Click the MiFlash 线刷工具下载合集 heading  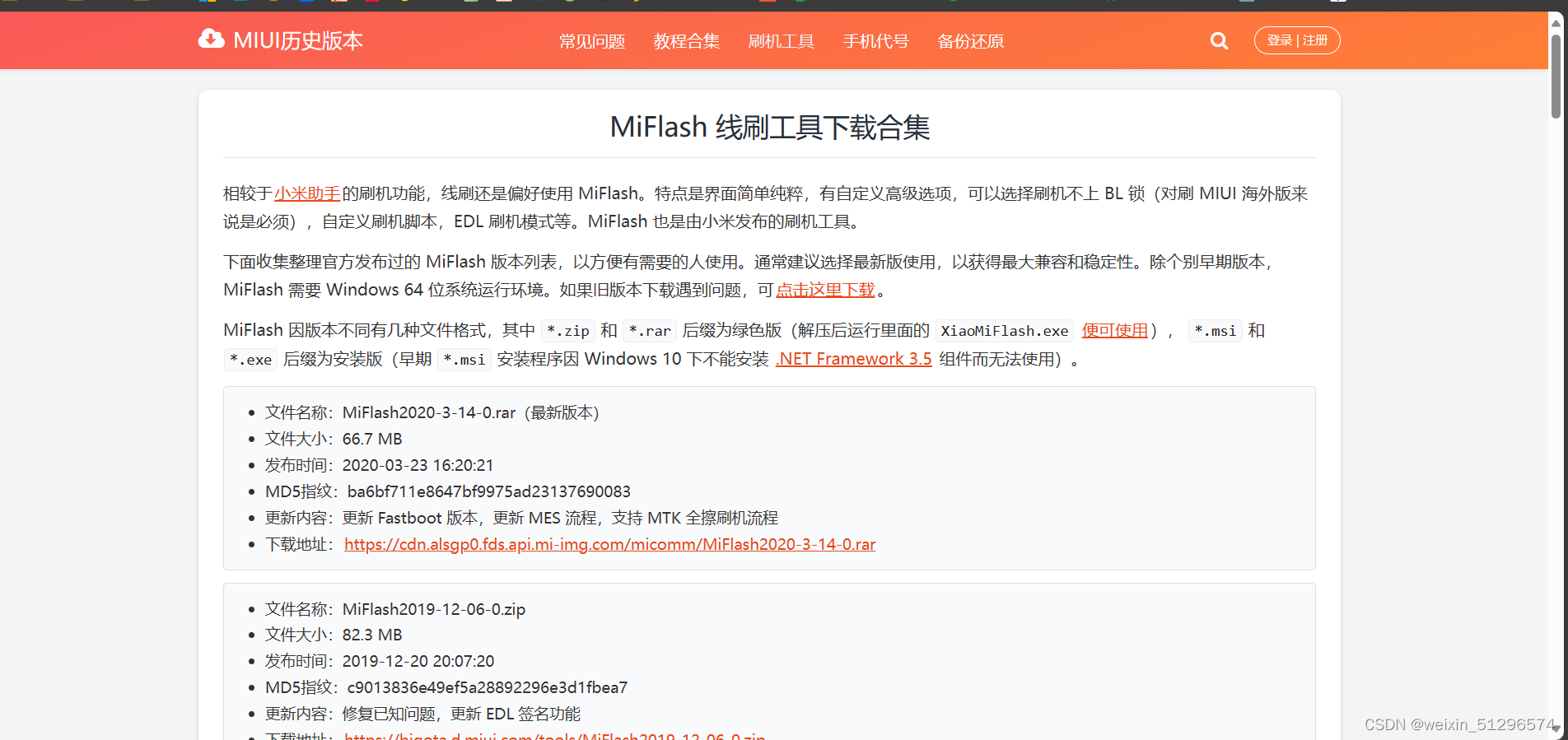(770, 127)
